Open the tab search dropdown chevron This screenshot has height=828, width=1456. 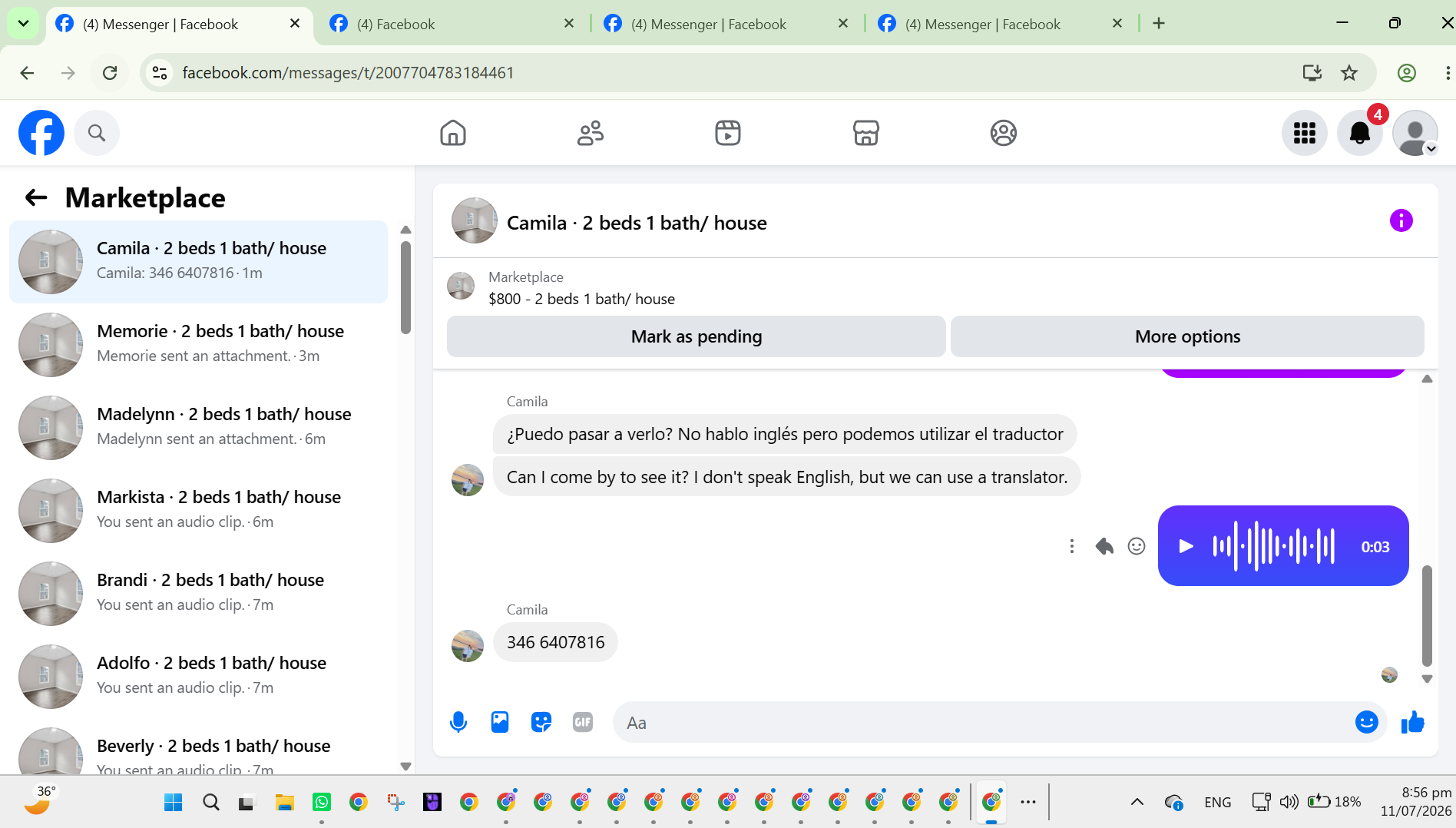[x=23, y=24]
